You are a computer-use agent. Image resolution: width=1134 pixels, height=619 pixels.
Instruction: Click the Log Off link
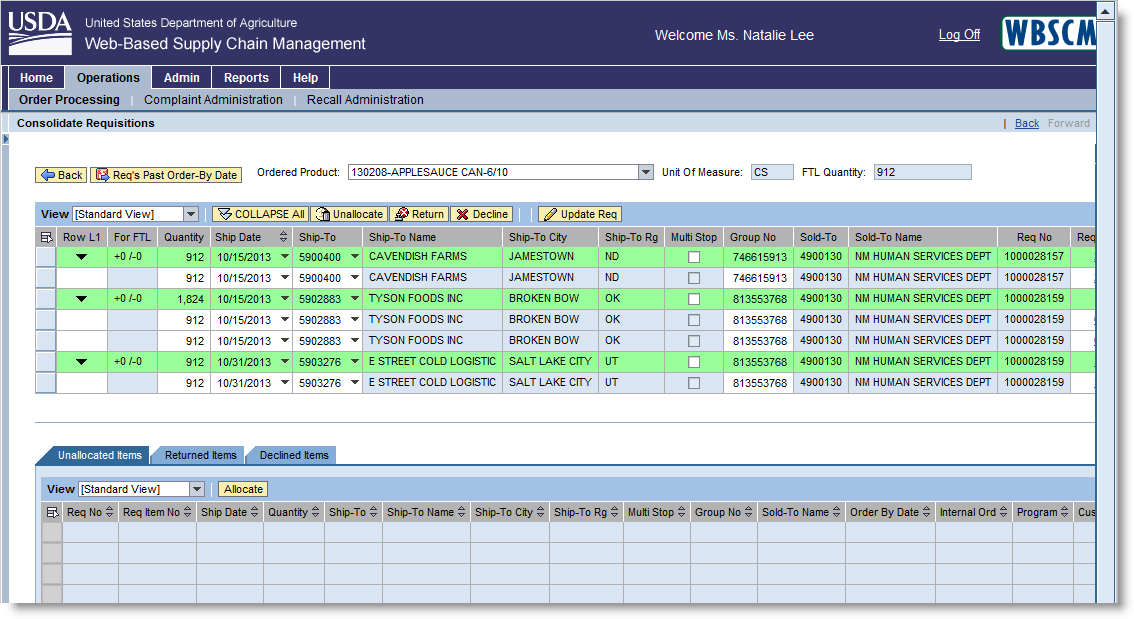click(x=959, y=35)
